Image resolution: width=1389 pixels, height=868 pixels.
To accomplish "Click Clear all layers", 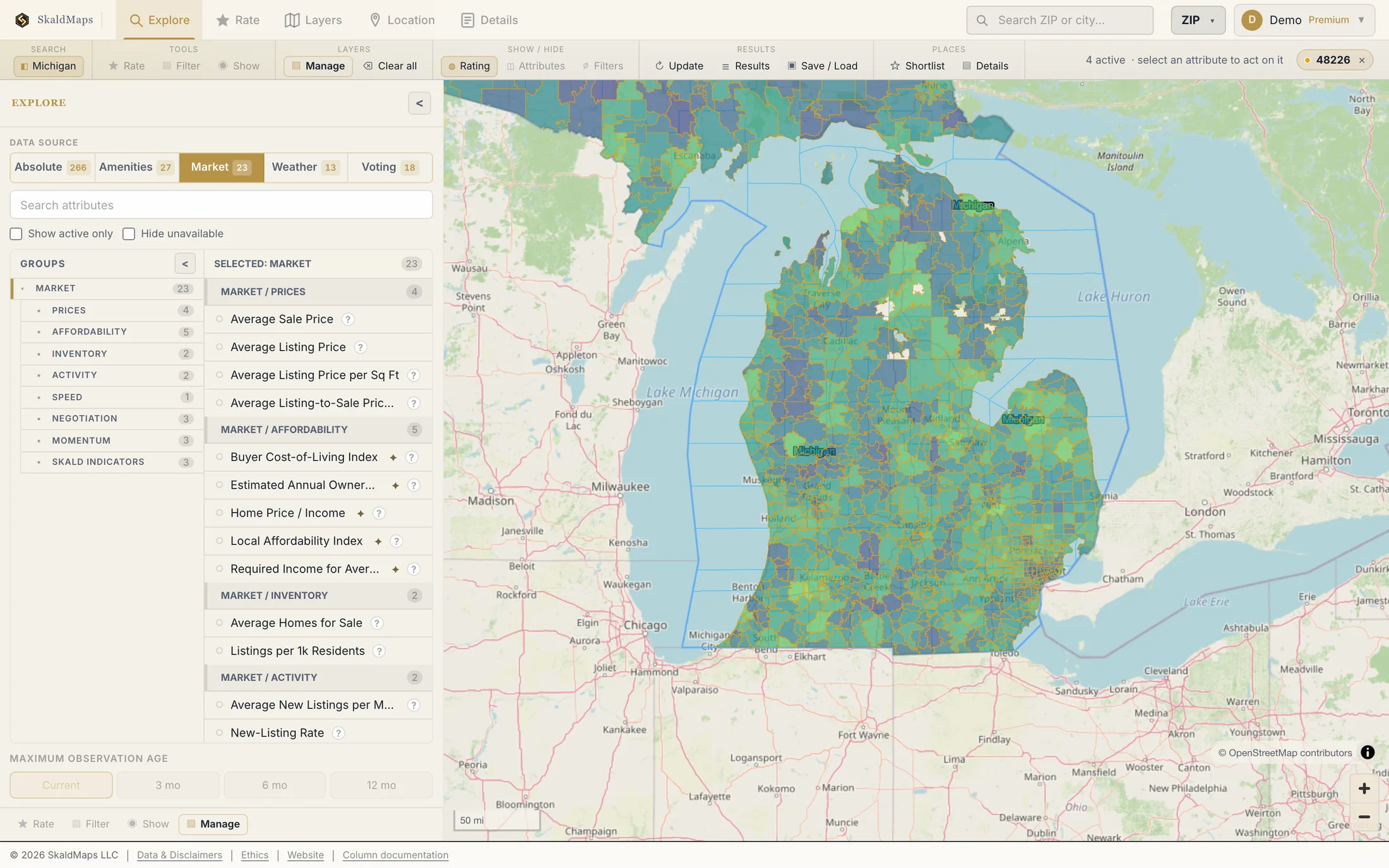I will pyautogui.click(x=390, y=66).
